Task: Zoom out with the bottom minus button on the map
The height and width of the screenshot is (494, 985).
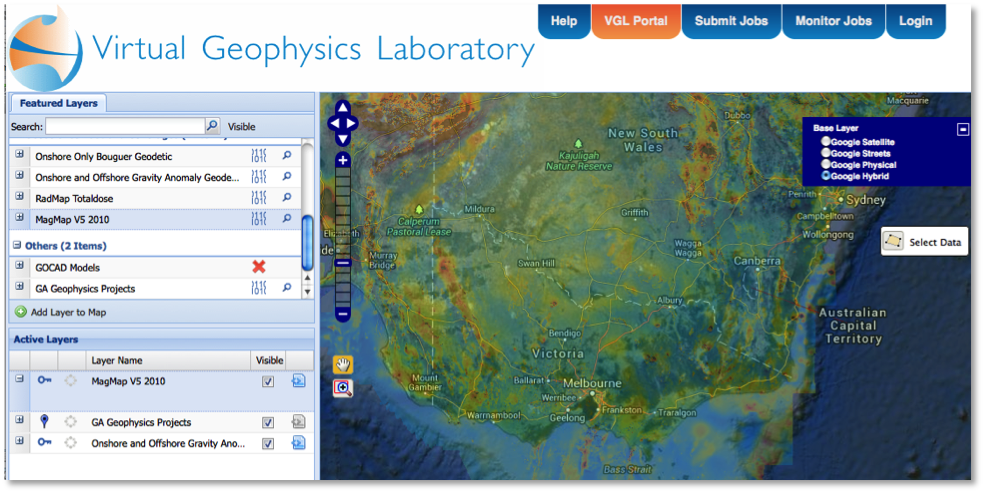Action: [x=343, y=313]
